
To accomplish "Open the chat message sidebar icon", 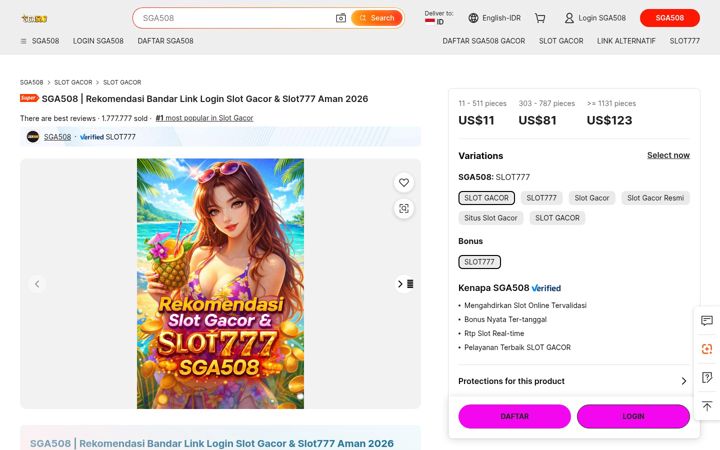I will click(707, 321).
